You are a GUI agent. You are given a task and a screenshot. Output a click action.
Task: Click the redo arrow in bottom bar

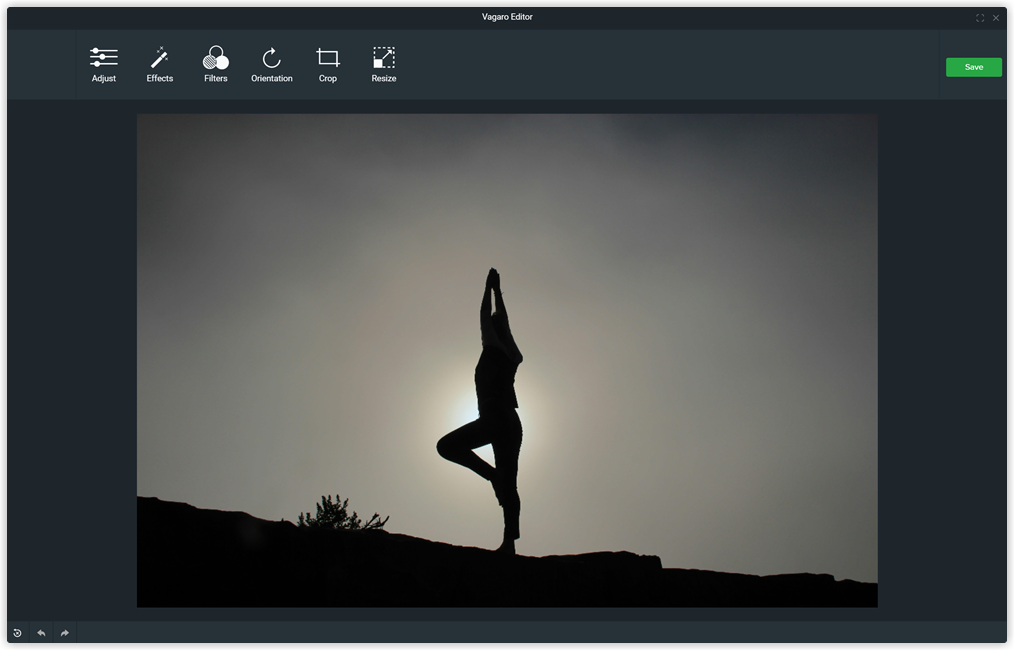point(65,633)
